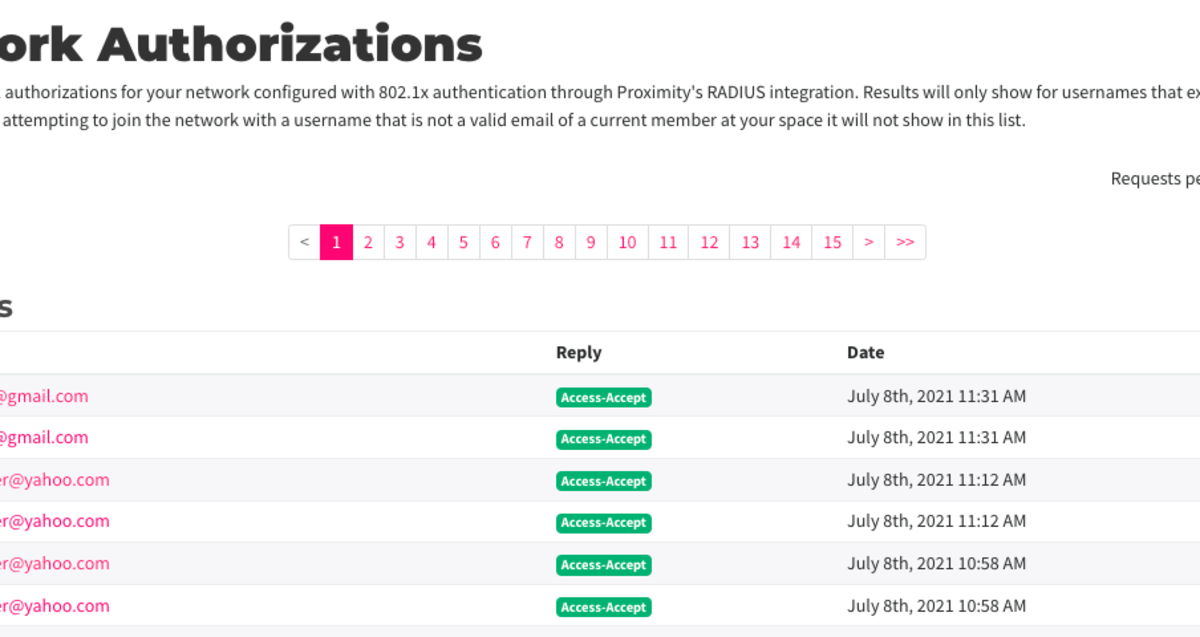The width and height of the screenshot is (1200, 637).
Task: Go to page 12
Action: click(709, 242)
